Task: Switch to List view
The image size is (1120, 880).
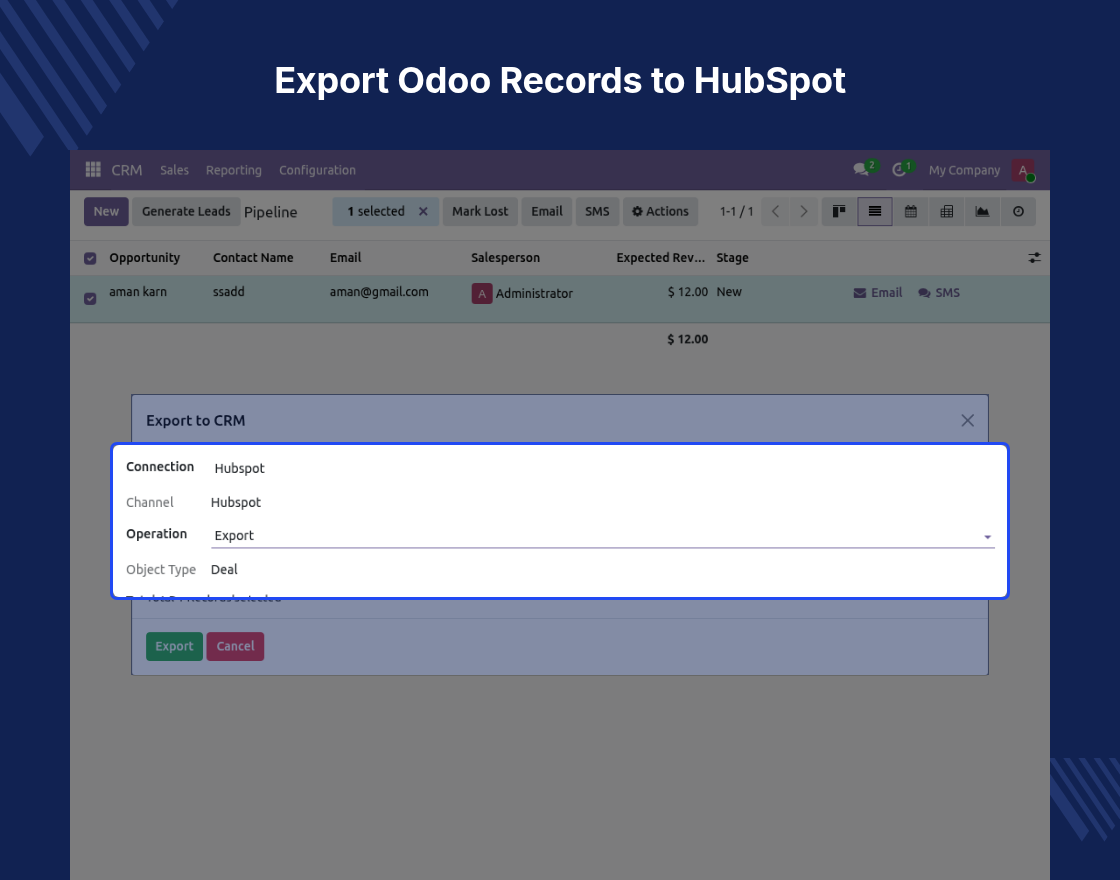Action: click(x=875, y=211)
